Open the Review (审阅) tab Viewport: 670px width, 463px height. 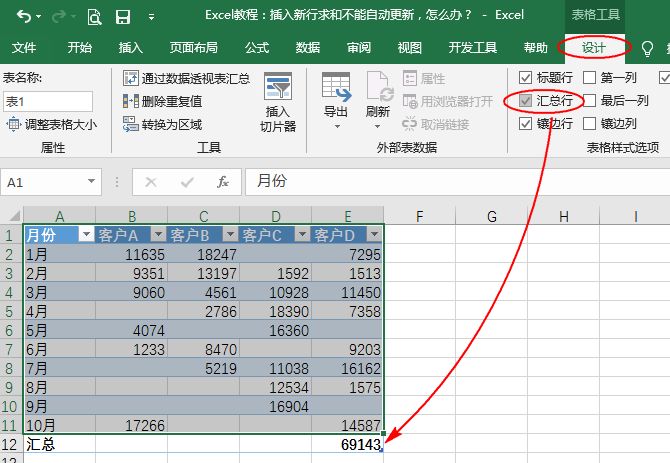[359, 47]
